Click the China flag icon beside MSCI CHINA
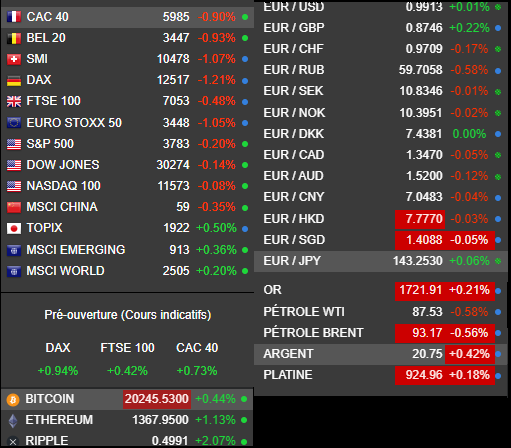Image resolution: width=511 pixels, height=448 pixels. coord(14,207)
